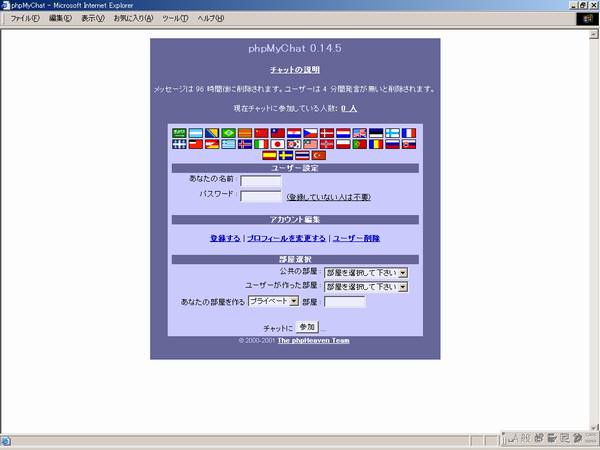The height and width of the screenshot is (450, 600).
Task: Click the ユーザー削除 link
Action: 356,238
